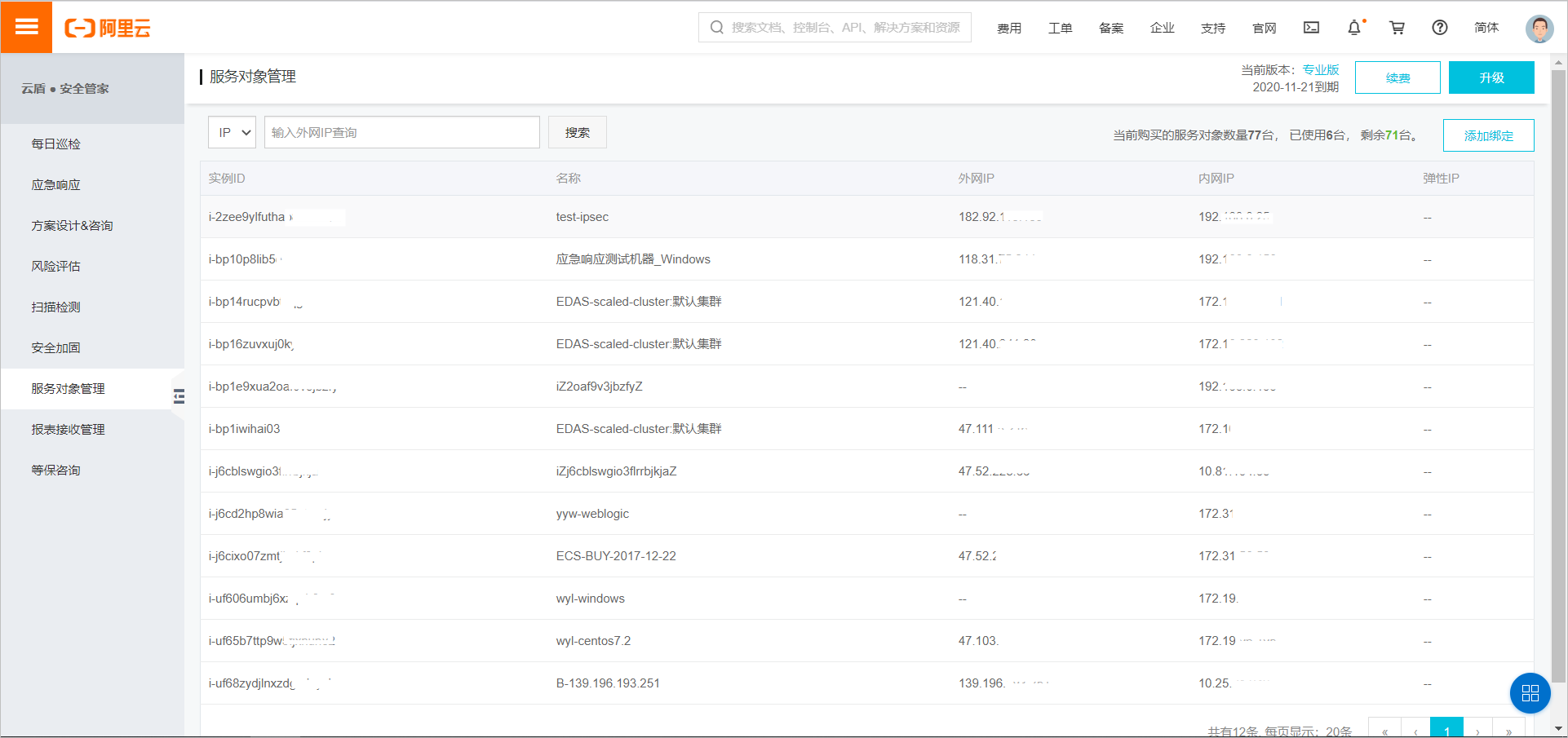Click the 应急响应测试机器_Windows name cell
Image resolution: width=1568 pixels, height=738 pixels.
coord(633,259)
